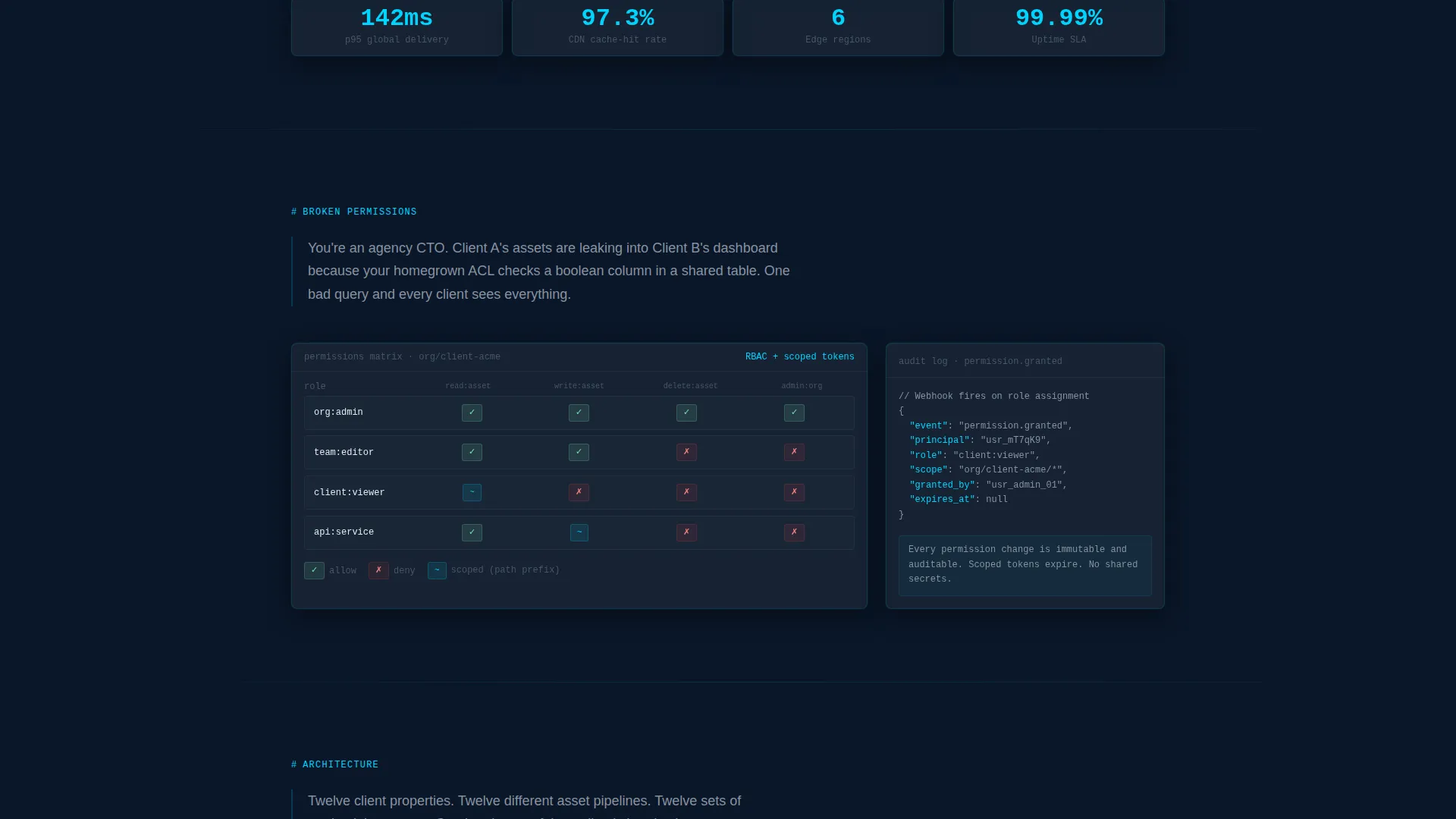The image size is (1456, 819).
Task: Click the read:asset column header
Action: pos(468,386)
